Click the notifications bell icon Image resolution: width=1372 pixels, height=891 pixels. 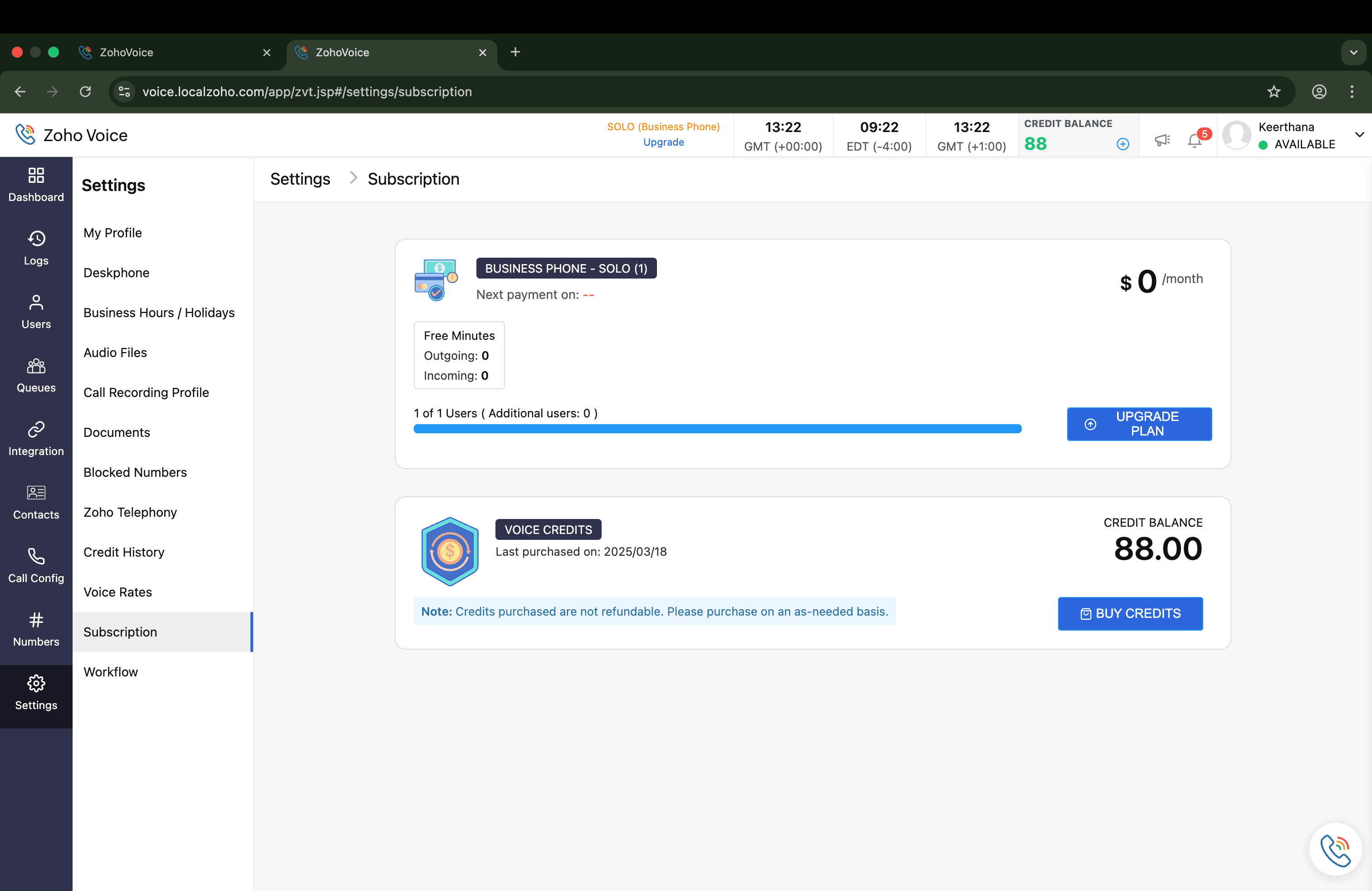(1195, 142)
